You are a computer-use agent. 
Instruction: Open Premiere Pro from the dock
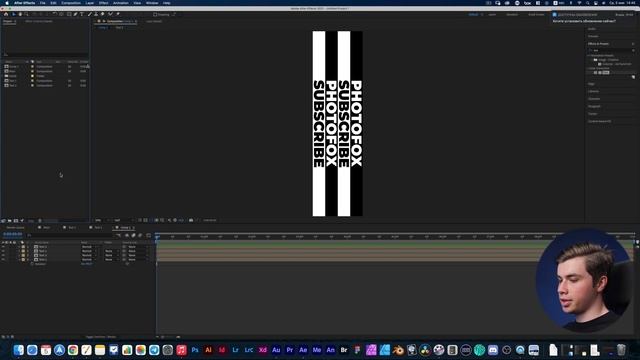(290, 350)
